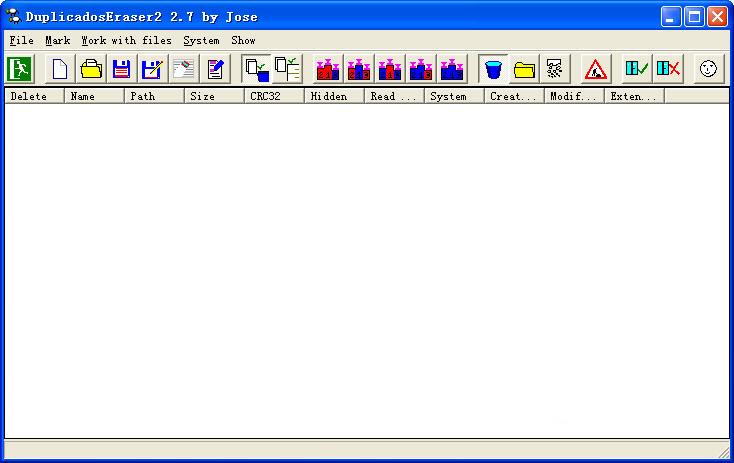734x463 pixels.
Task: Open a saved list with folder icon
Action: coord(91,69)
